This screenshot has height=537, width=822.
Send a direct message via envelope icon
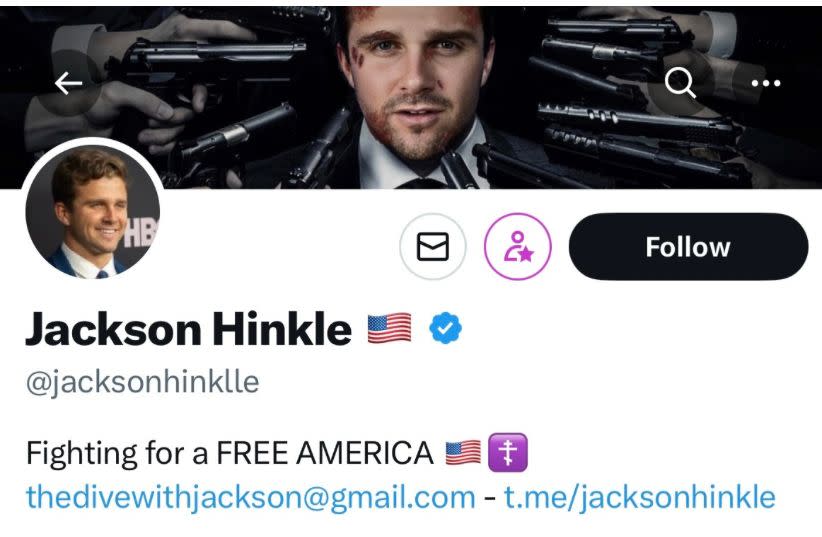tap(432, 246)
